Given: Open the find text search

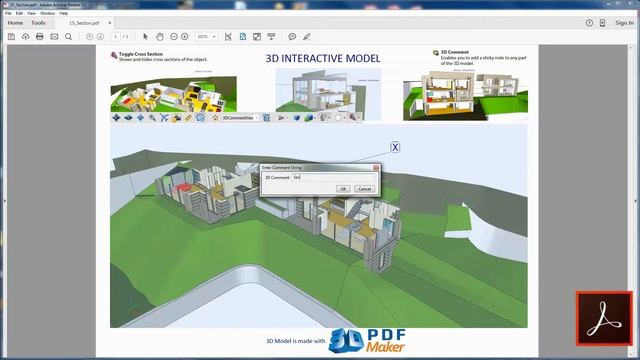Looking at the screenshot, I should pos(68,36).
